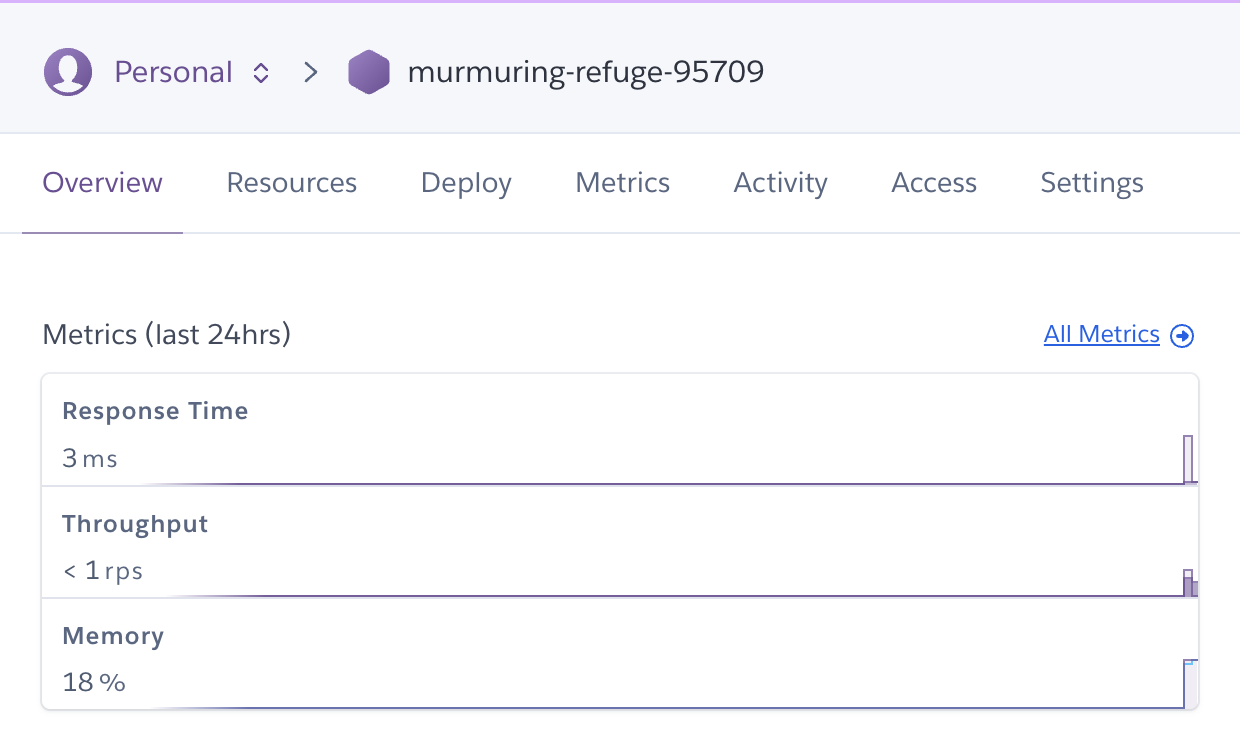
Task: Click the arrow icon beside All Metrics
Action: (x=1182, y=335)
